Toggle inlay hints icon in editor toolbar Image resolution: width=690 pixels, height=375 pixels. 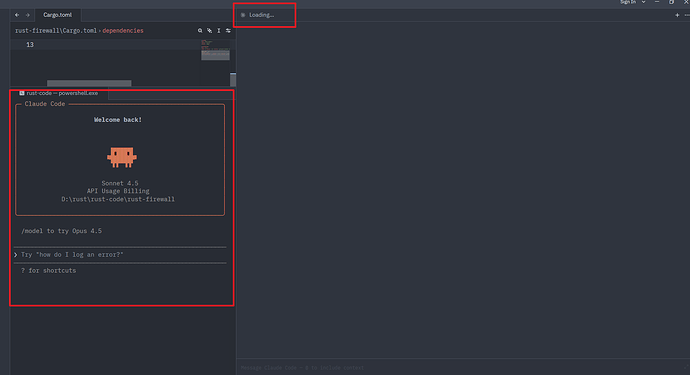[x=209, y=31]
